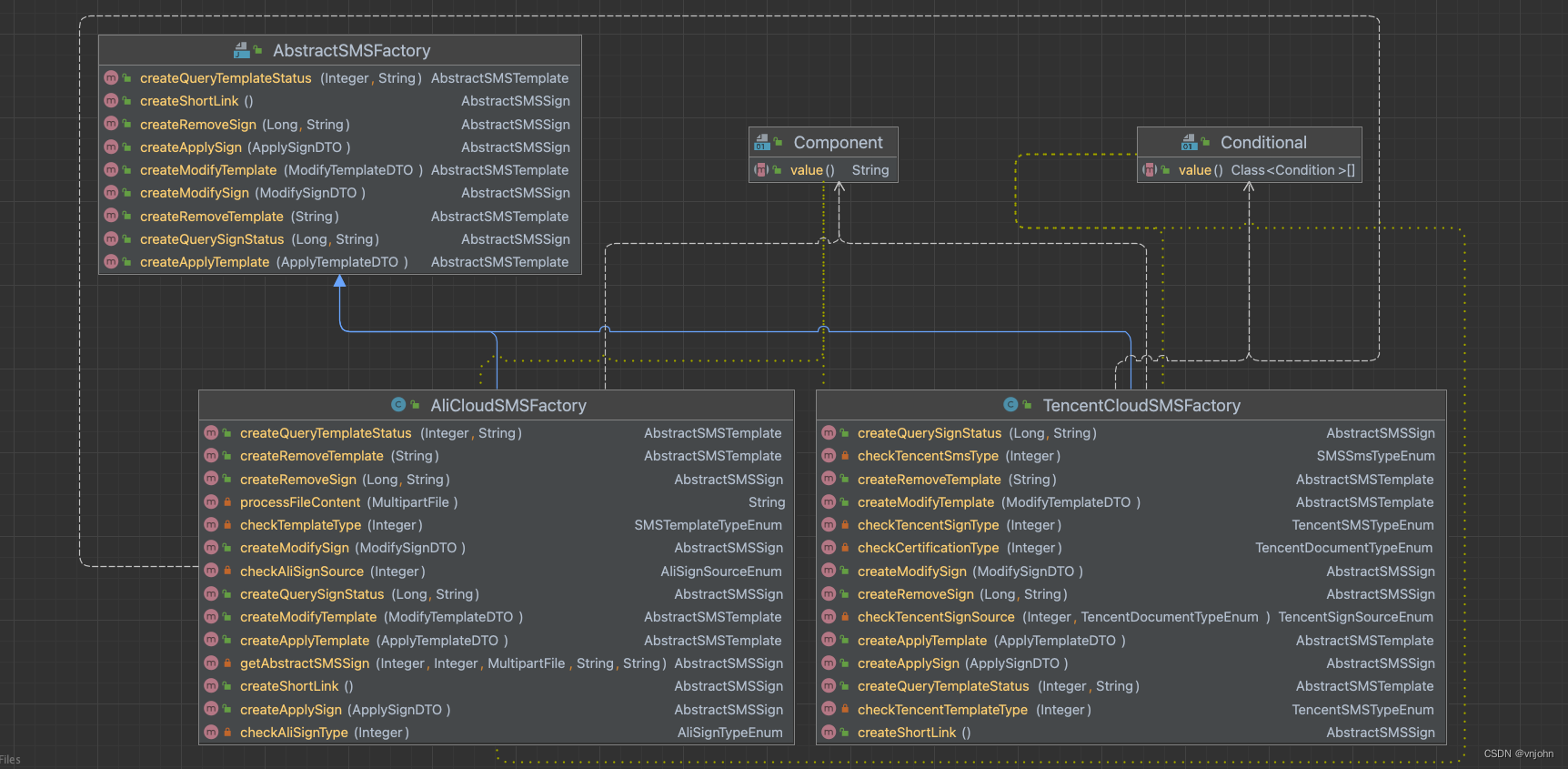
Task: Click the inheritance arrowhead below AbstractSMSFactory
Action: (x=340, y=281)
